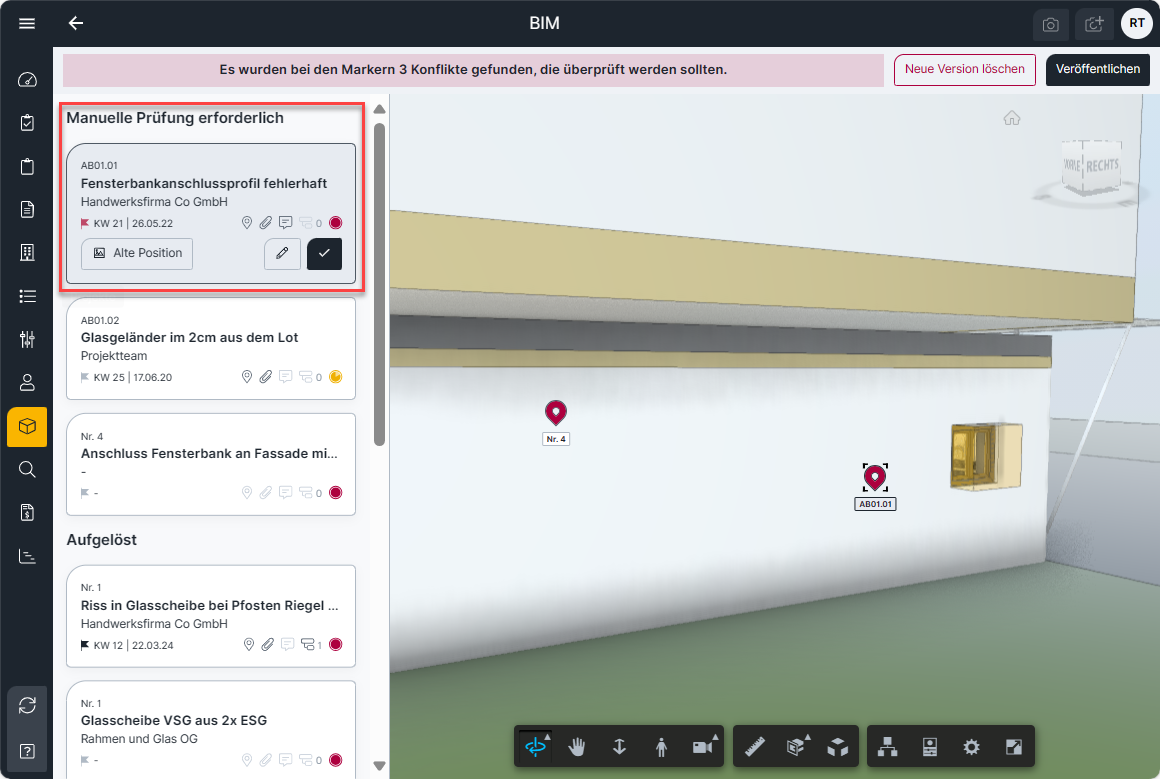The width and height of the screenshot is (1160, 779).
Task: Open help via the question mark icon
Action: coord(27,752)
